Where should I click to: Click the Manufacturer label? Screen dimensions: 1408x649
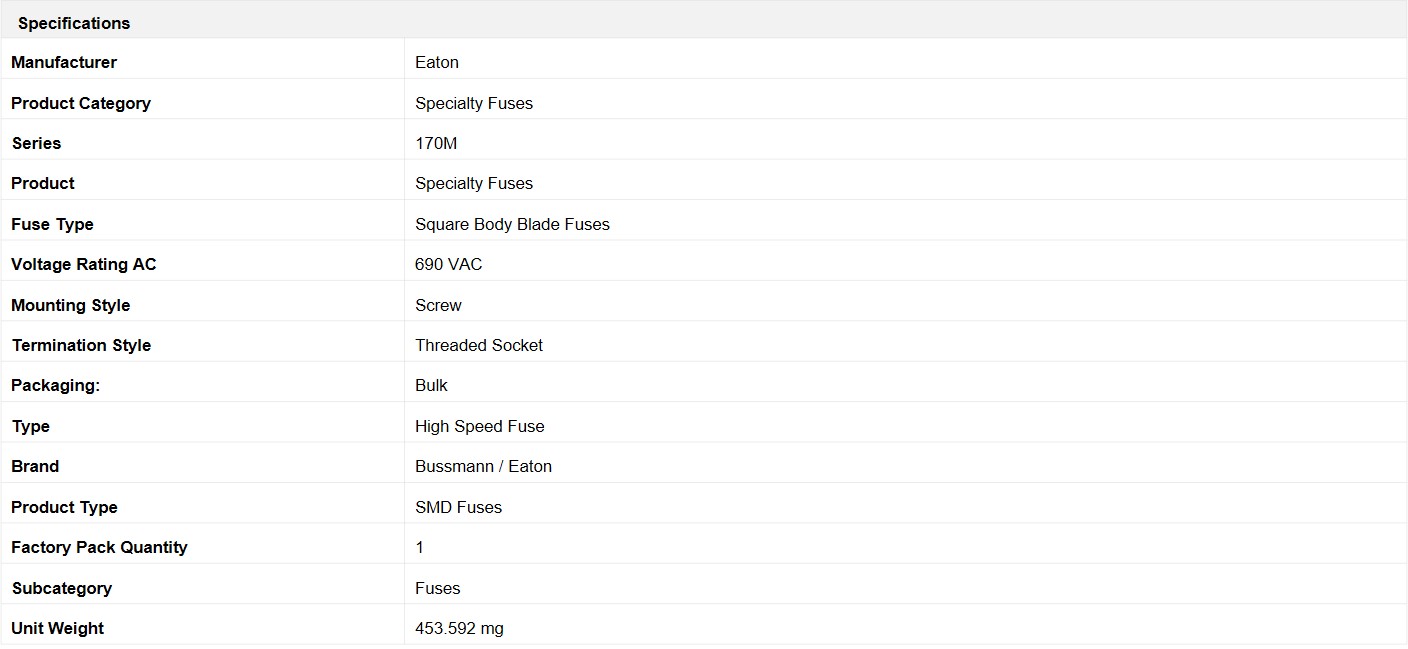point(64,62)
